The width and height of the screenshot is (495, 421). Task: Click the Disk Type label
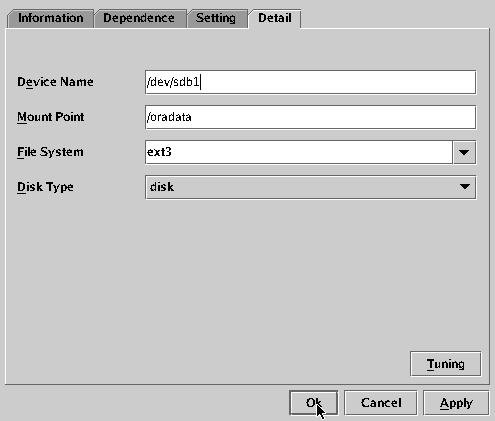(x=45, y=187)
